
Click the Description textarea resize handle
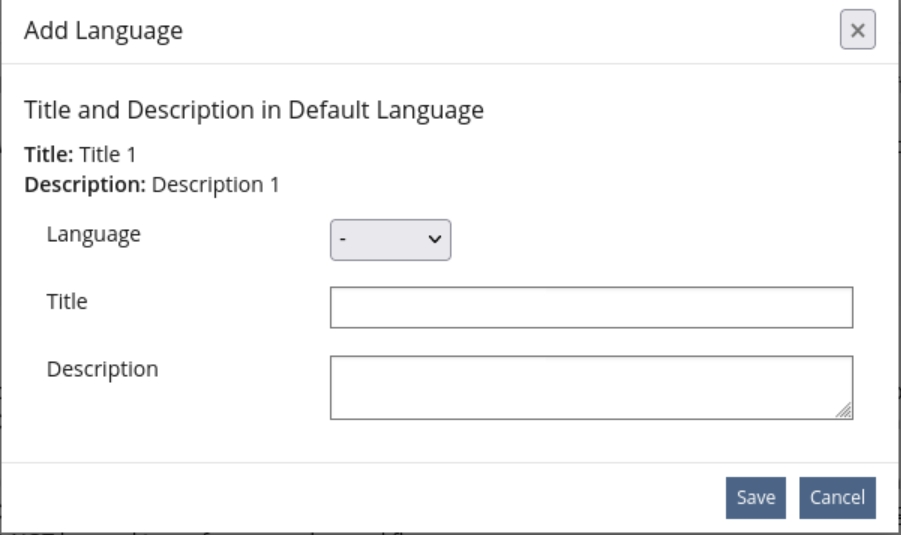tap(845, 412)
